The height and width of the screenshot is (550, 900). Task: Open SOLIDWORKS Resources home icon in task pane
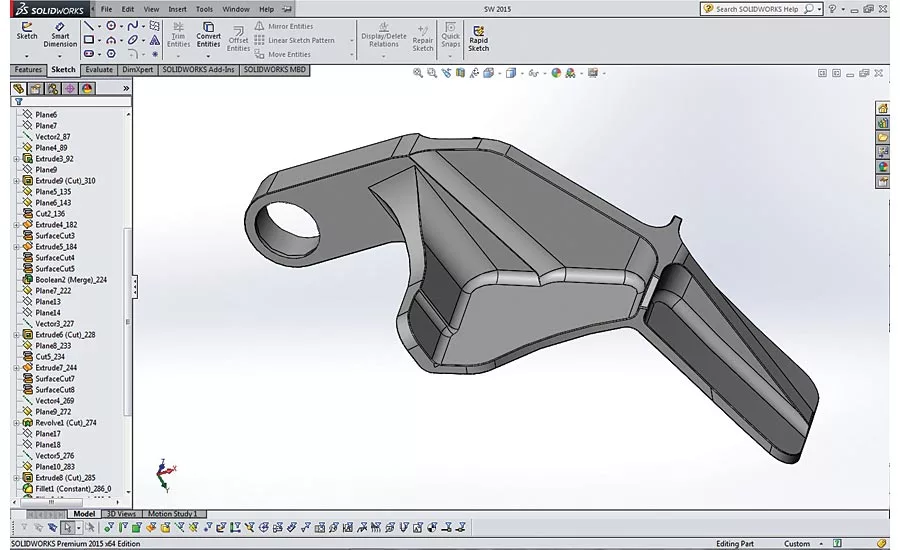882,107
